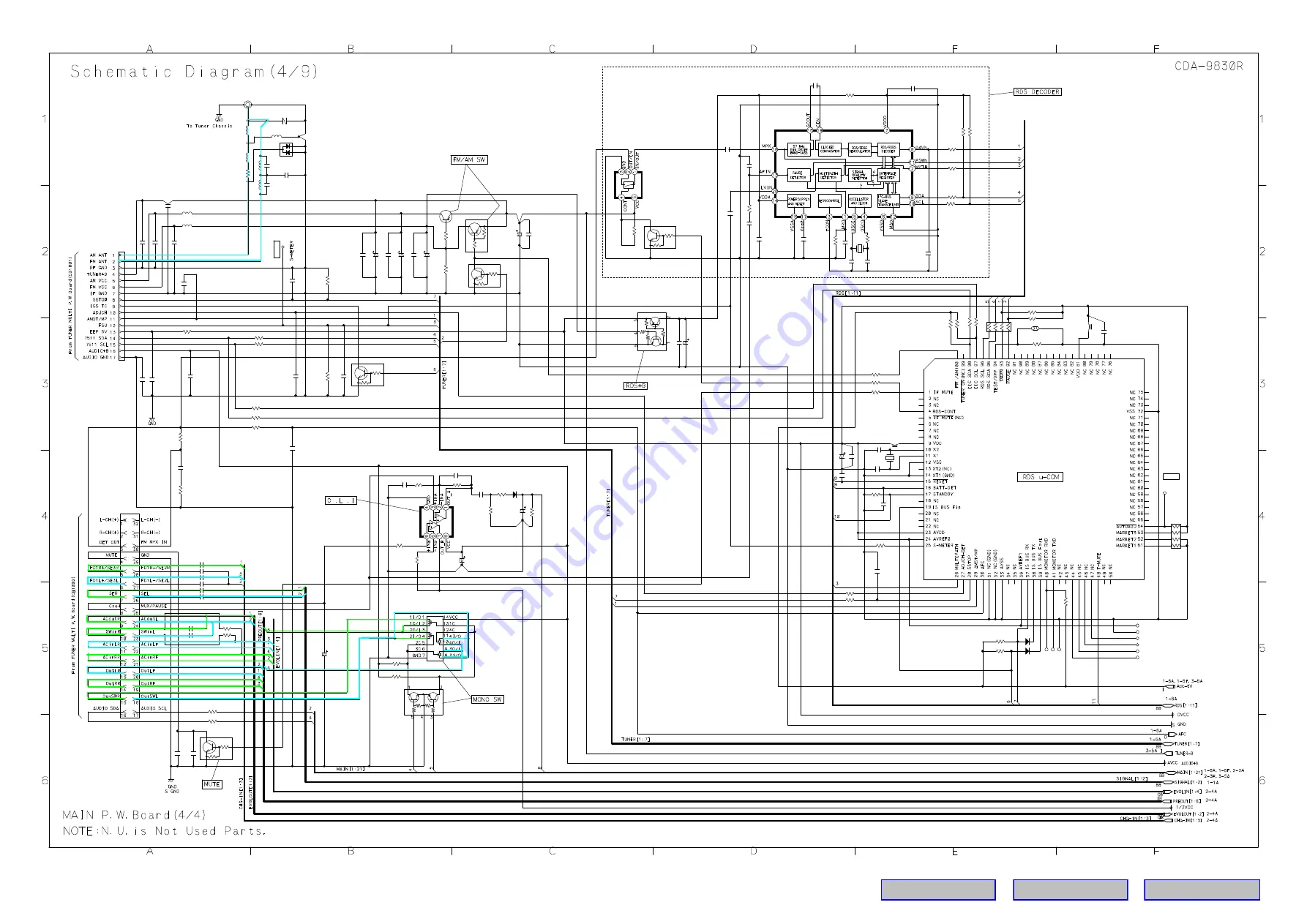Click the 'FM ANT' connector pin label
The width and height of the screenshot is (1307, 924).
pos(98,261)
